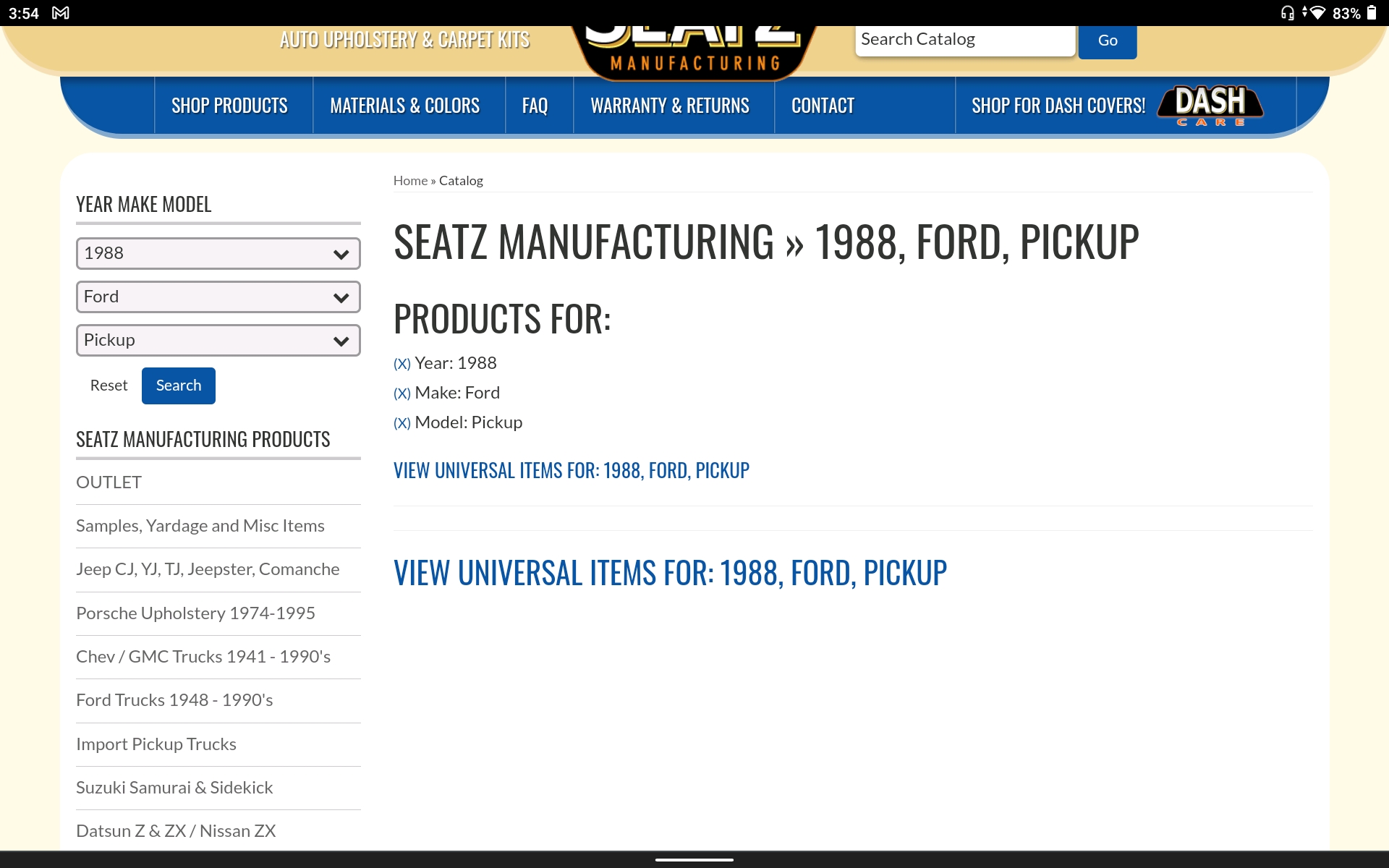Tap the Gmail notification icon in status bar

pos(61,13)
